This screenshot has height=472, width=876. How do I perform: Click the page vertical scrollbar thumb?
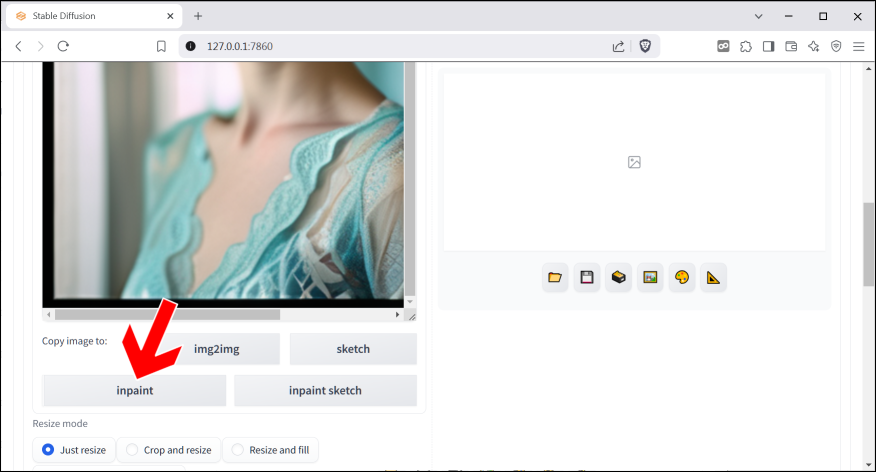[x=868, y=245]
